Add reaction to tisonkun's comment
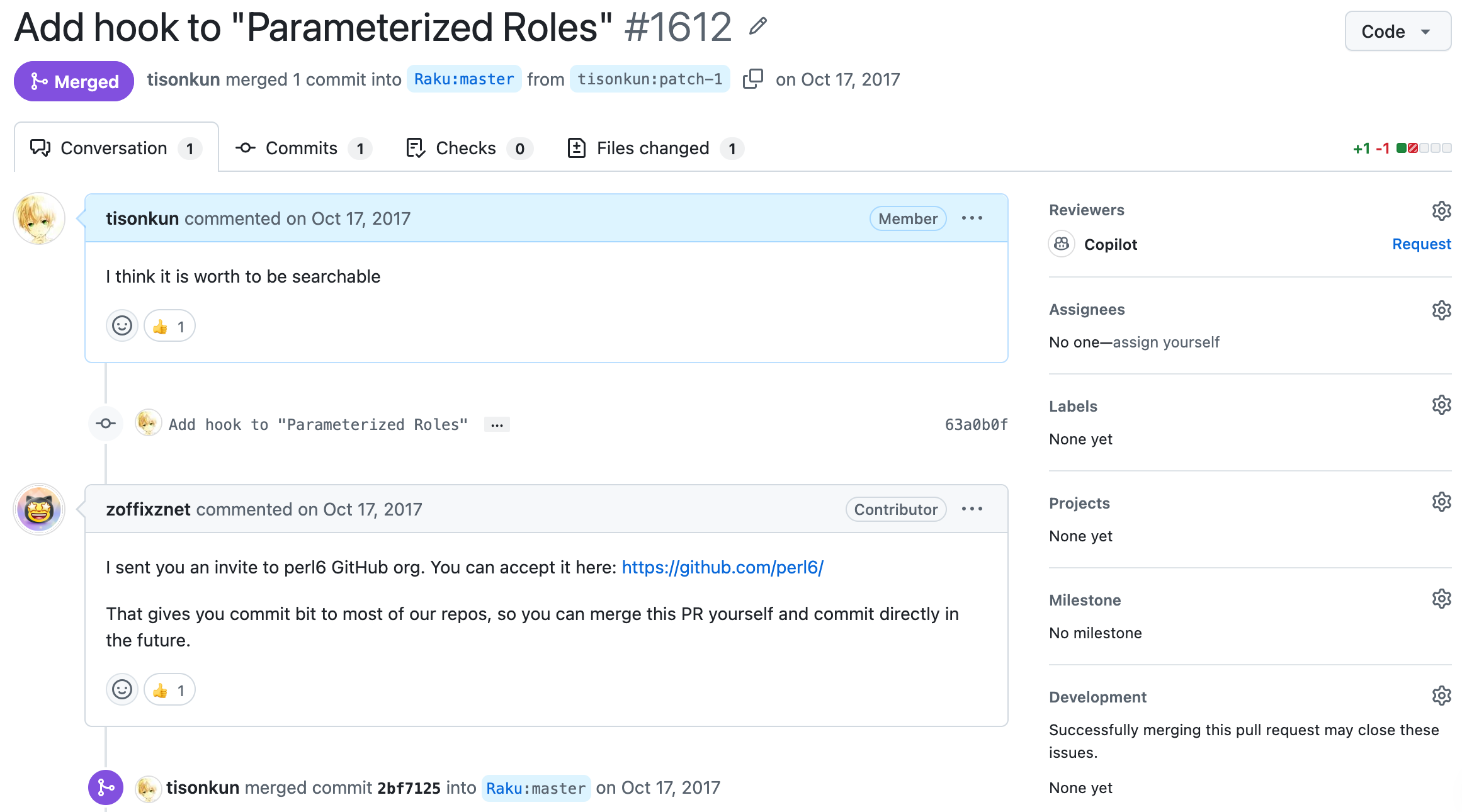Screen dimensions: 1462x812 [x=122, y=326]
